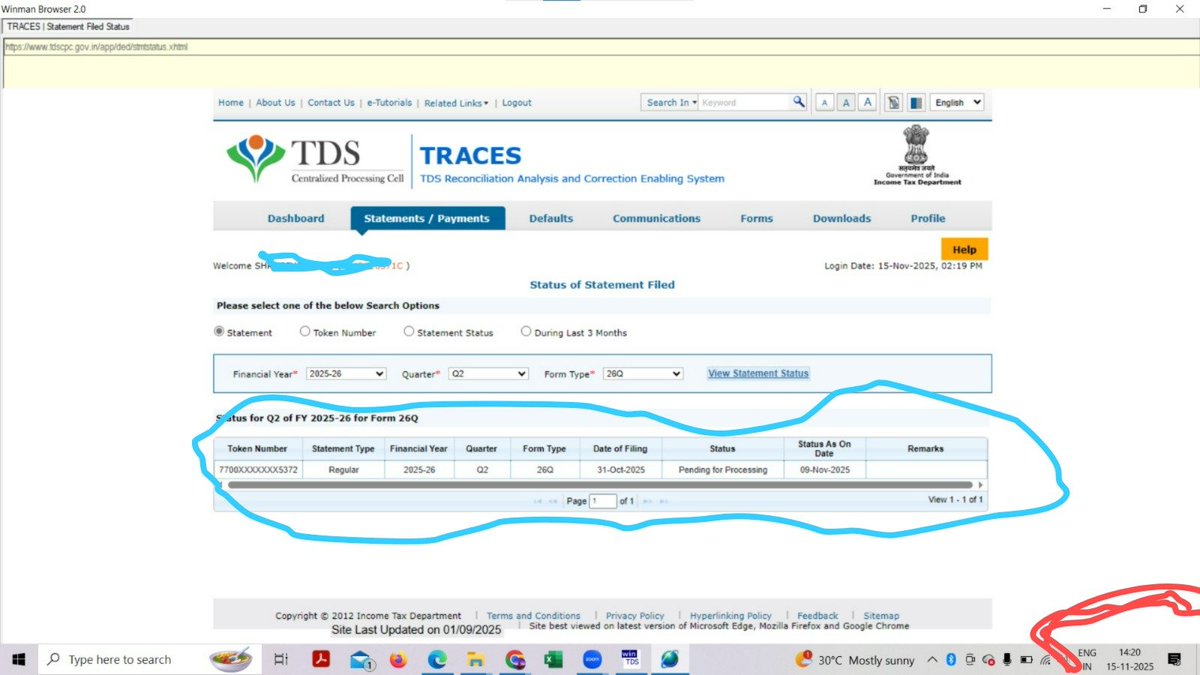Open the Financial Year dropdown

click(346, 373)
